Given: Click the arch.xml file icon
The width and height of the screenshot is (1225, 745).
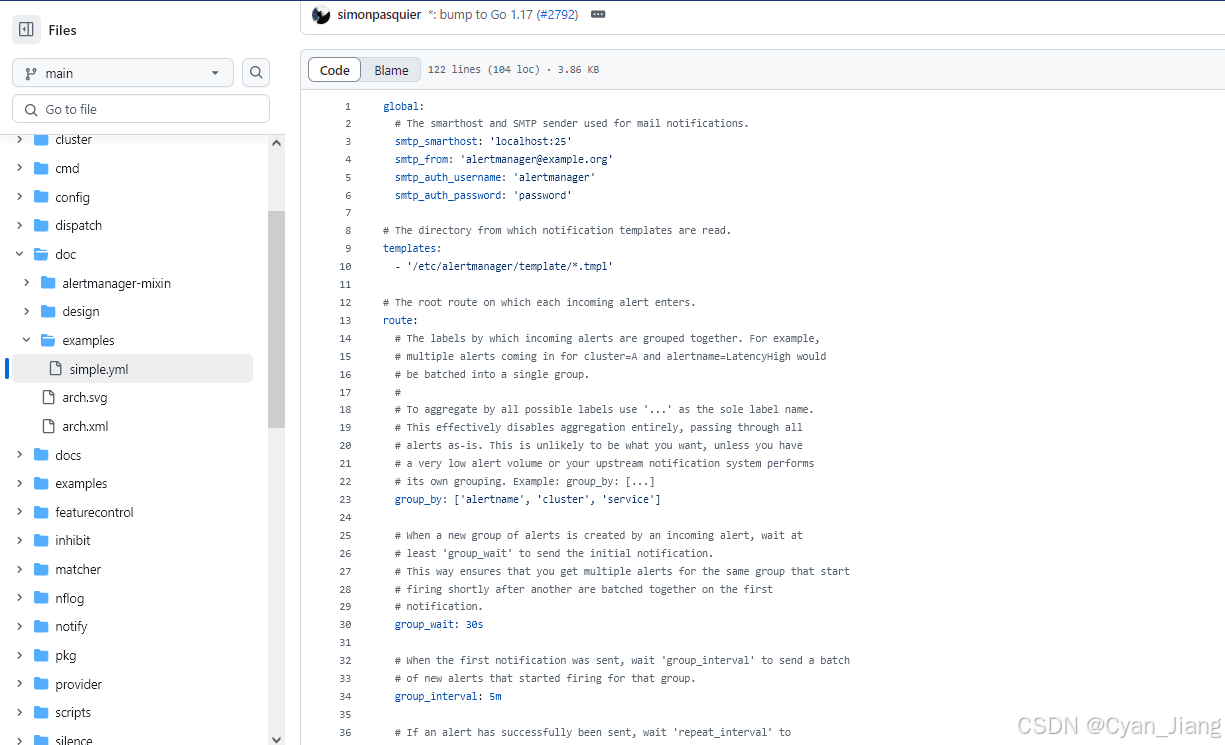Looking at the screenshot, I should point(48,426).
